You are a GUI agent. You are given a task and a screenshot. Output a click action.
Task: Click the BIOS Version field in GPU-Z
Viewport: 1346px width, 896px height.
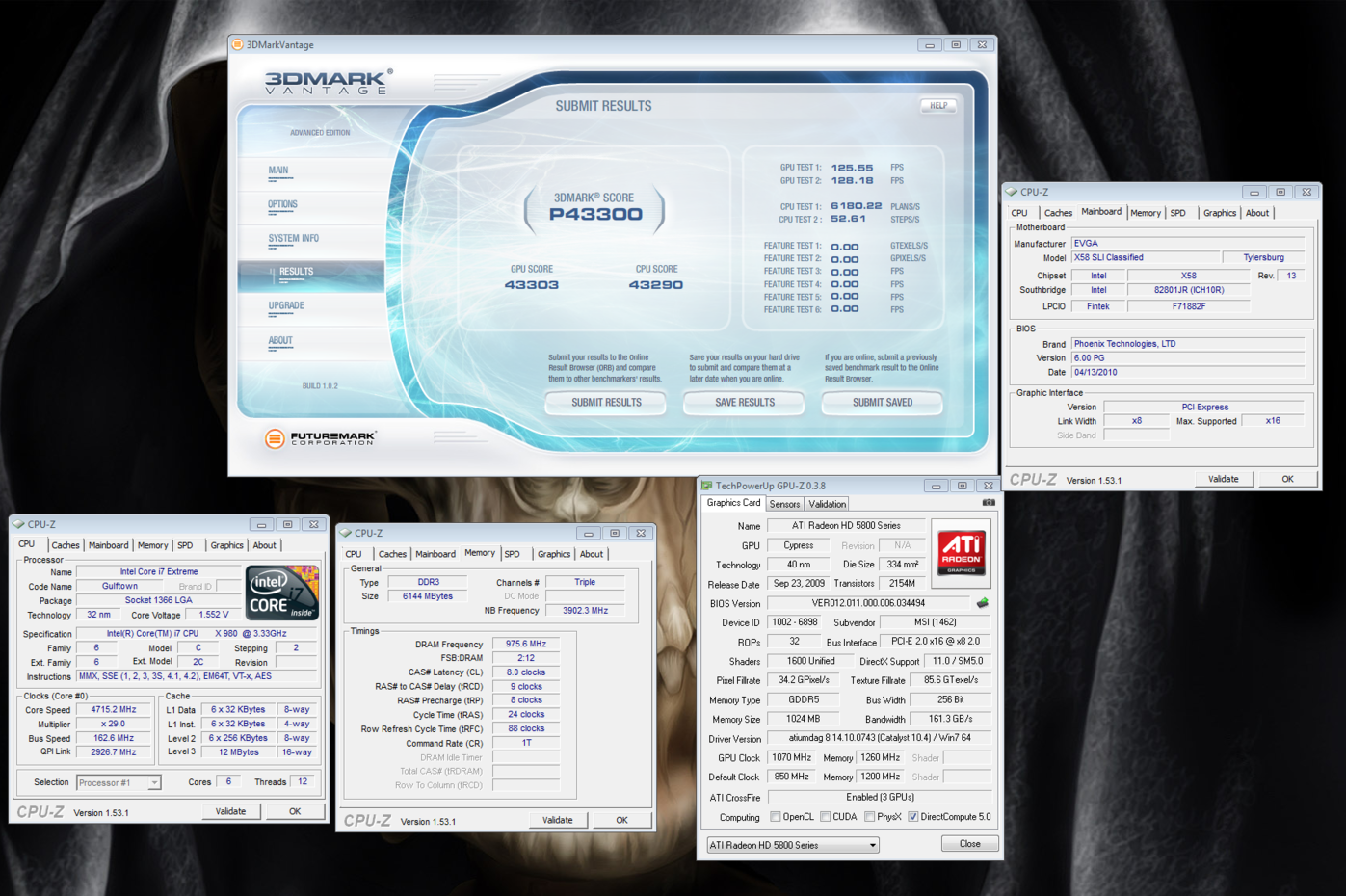click(868, 603)
